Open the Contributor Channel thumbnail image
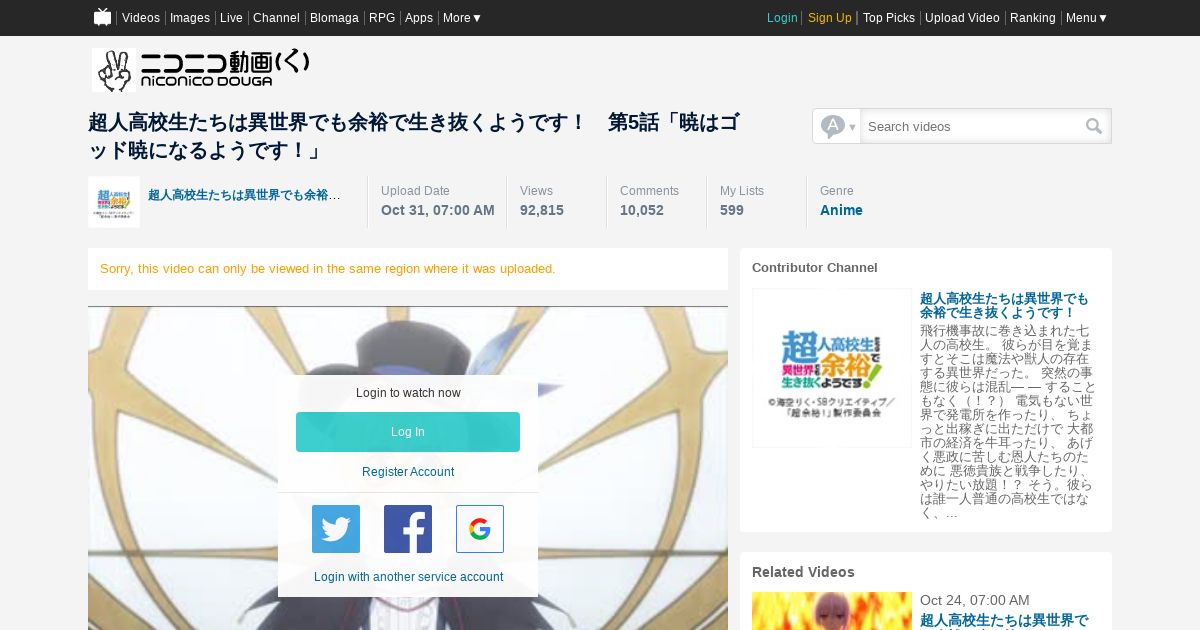 pyautogui.click(x=832, y=368)
